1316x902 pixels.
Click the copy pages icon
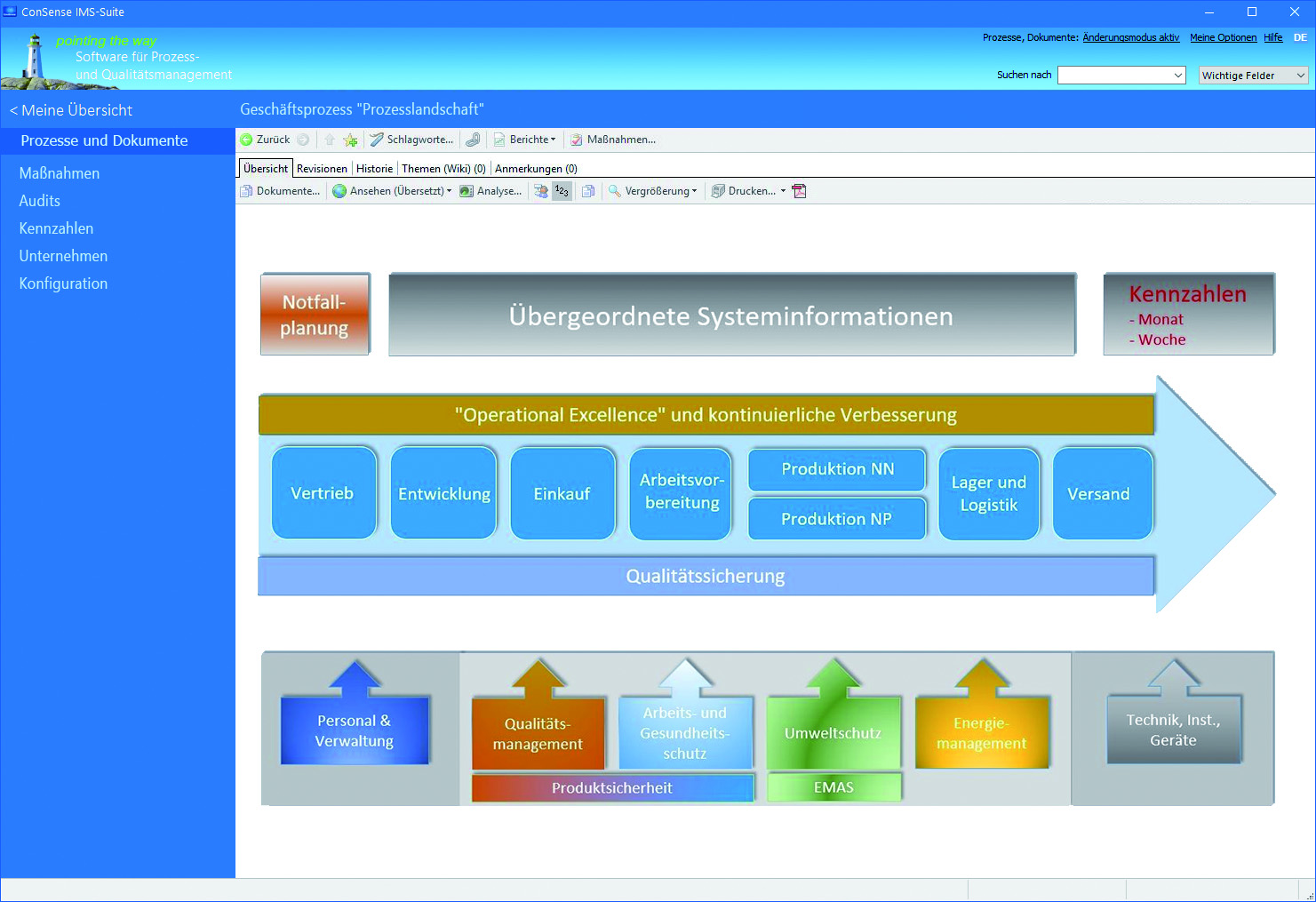click(x=588, y=191)
